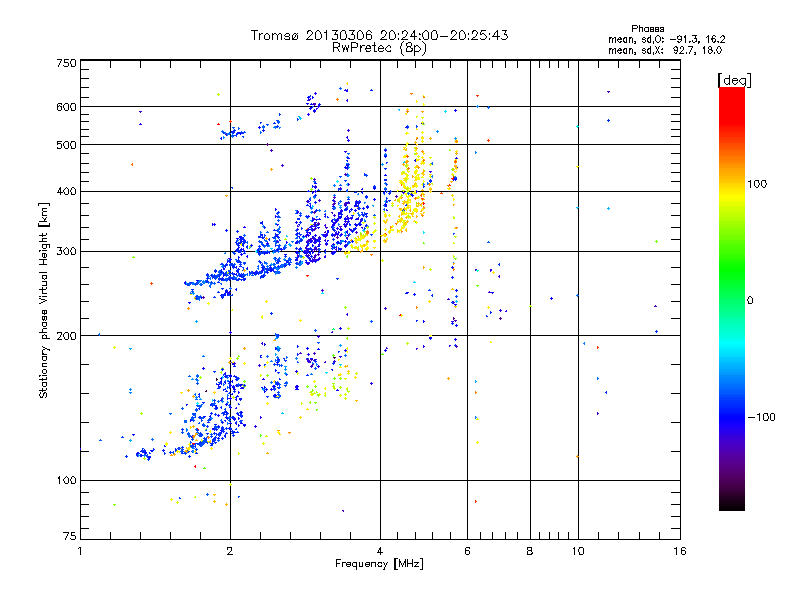The image size is (800, 600).
Task: Click the colorbar's black bottom end
Action: point(732,503)
